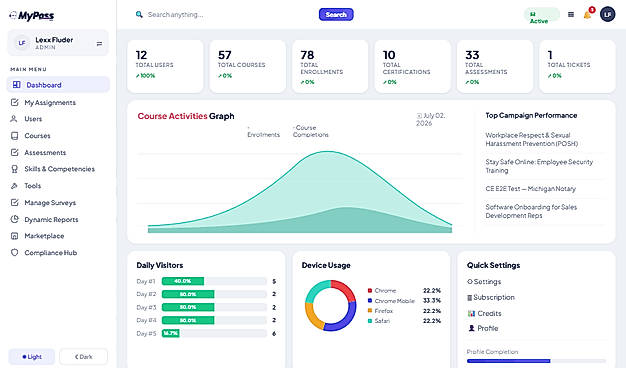Open the notifications bell icon

[587, 15]
